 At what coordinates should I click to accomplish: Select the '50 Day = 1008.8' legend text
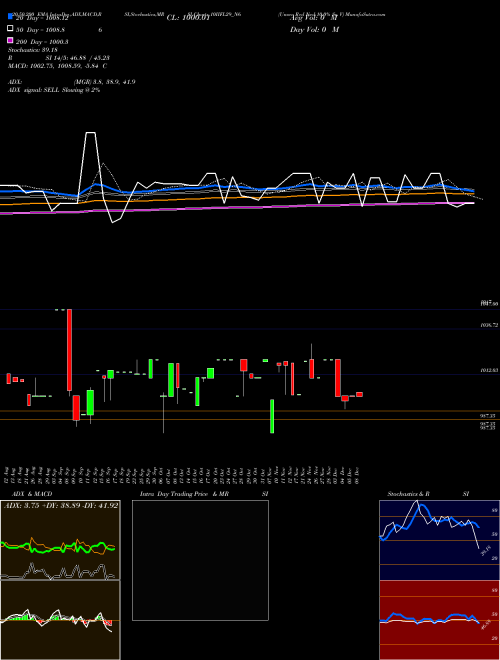click(40, 30)
